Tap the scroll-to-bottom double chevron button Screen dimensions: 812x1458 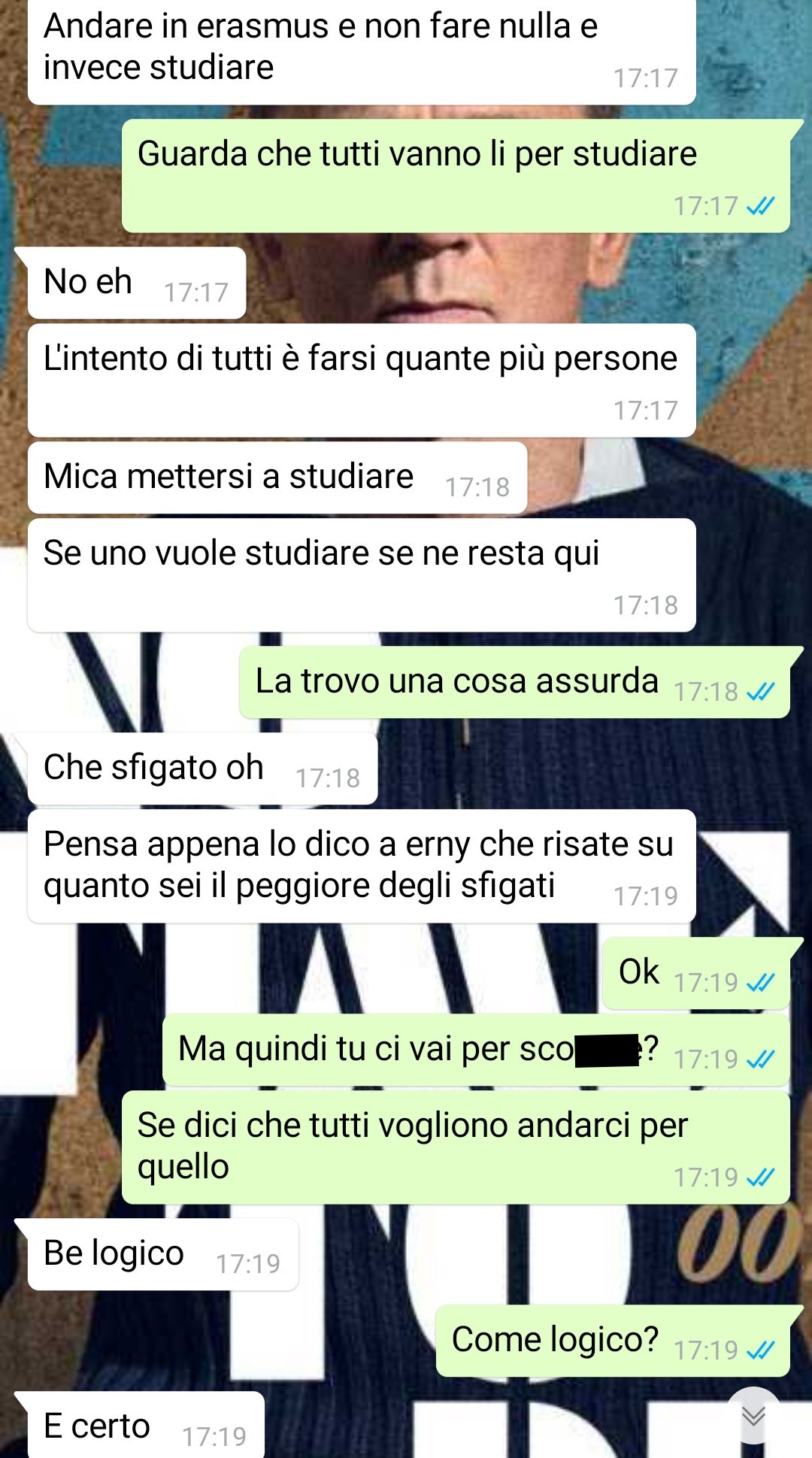pos(753,1416)
